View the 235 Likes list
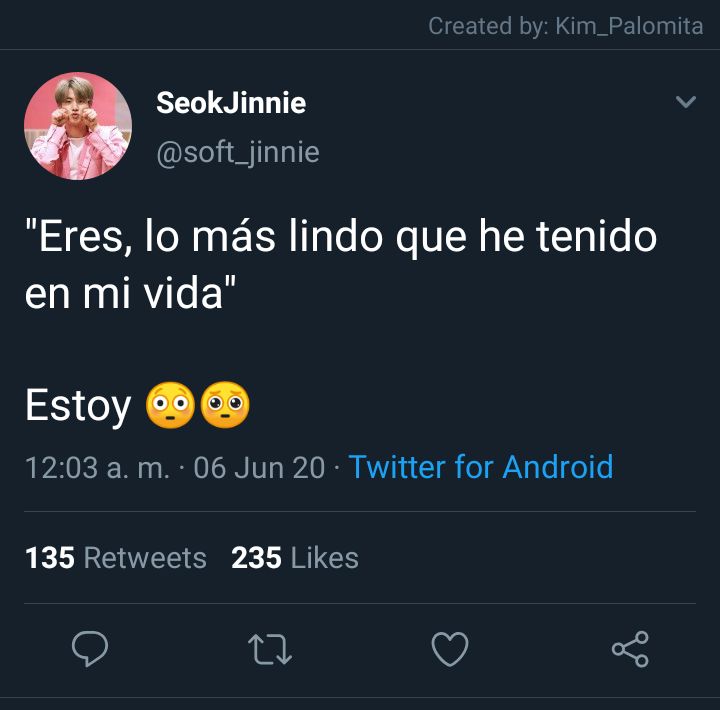The width and height of the screenshot is (720, 710). (x=295, y=558)
